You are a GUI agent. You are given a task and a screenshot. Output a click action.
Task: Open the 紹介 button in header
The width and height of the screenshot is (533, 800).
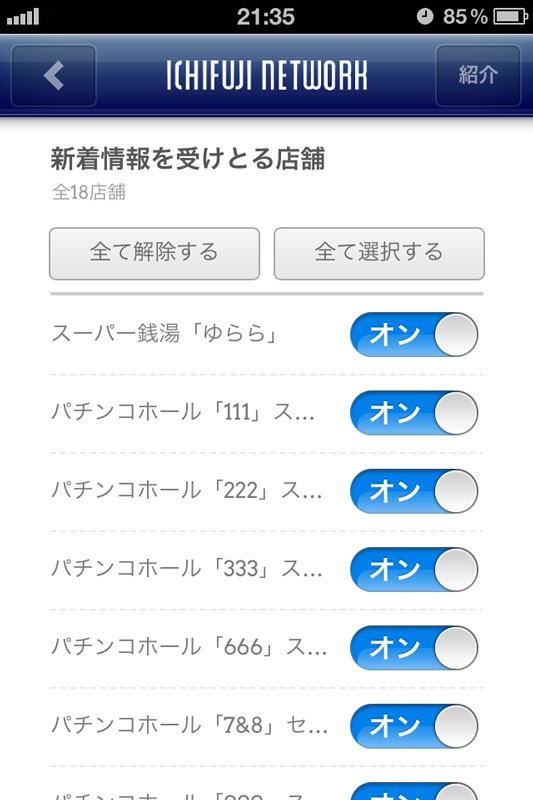(478, 76)
